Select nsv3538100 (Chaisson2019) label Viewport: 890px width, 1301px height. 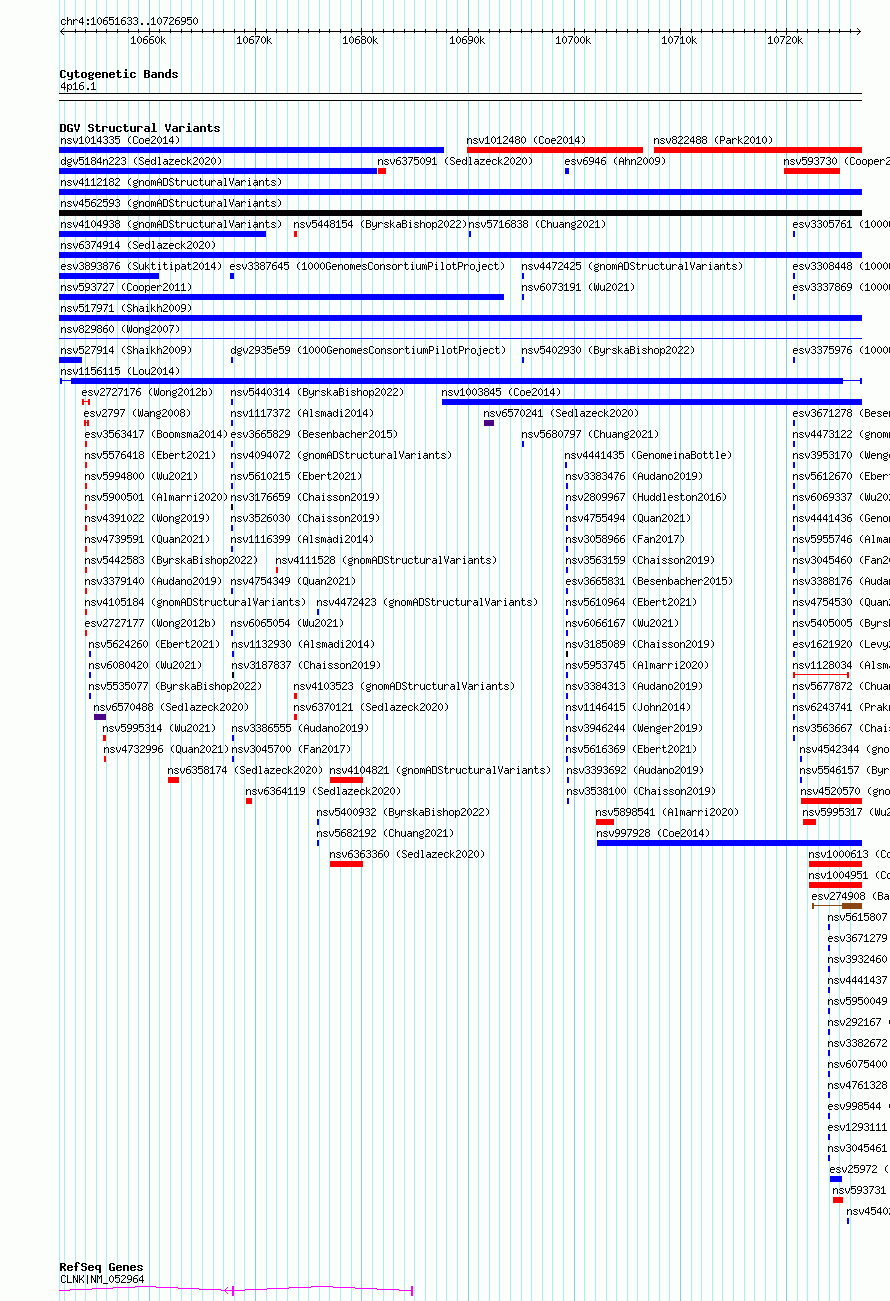click(641, 791)
